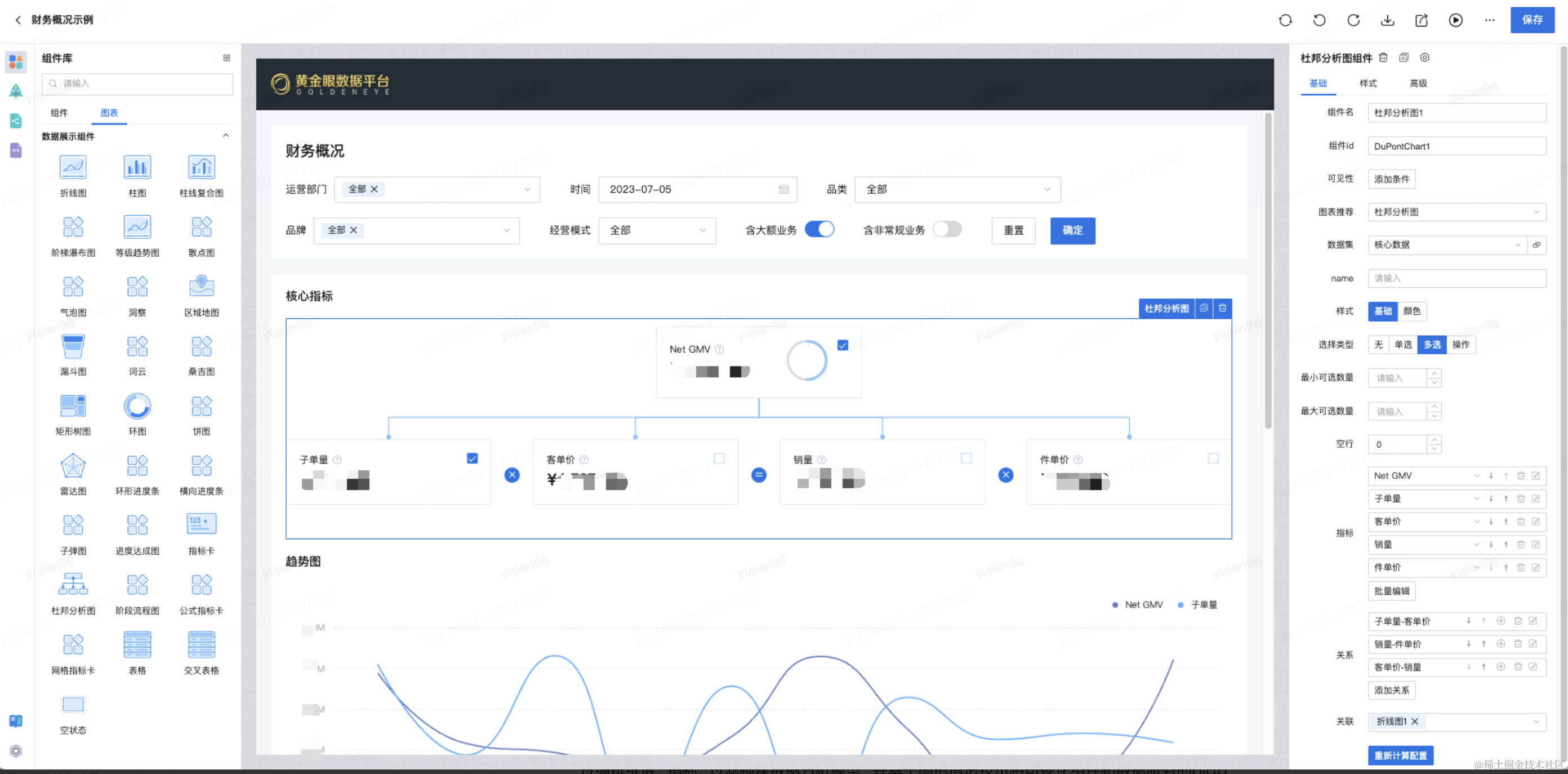
Task: Click the preview play icon in header
Action: 1455,20
